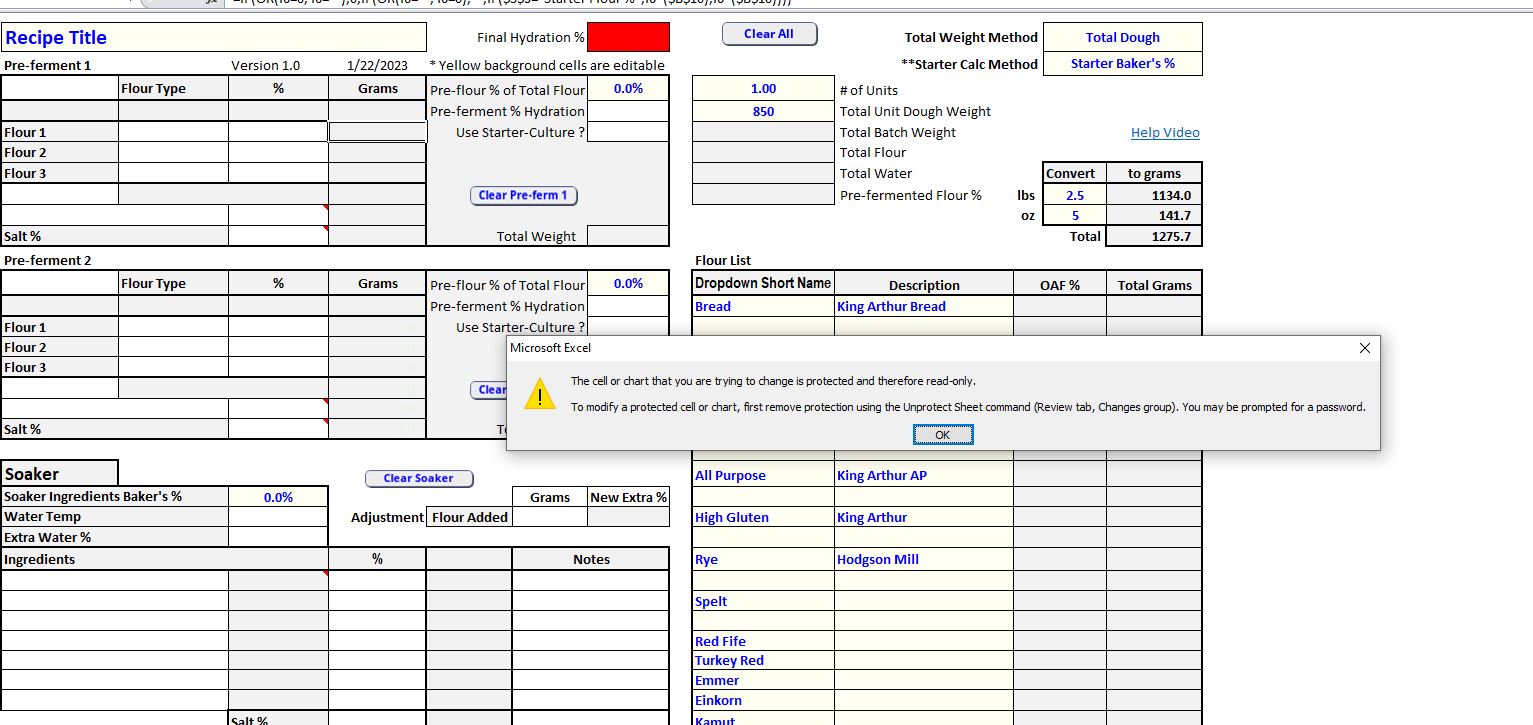The image size is (1533, 725).
Task: Select the lbs convert value 2.5
Action: click(x=1075, y=195)
